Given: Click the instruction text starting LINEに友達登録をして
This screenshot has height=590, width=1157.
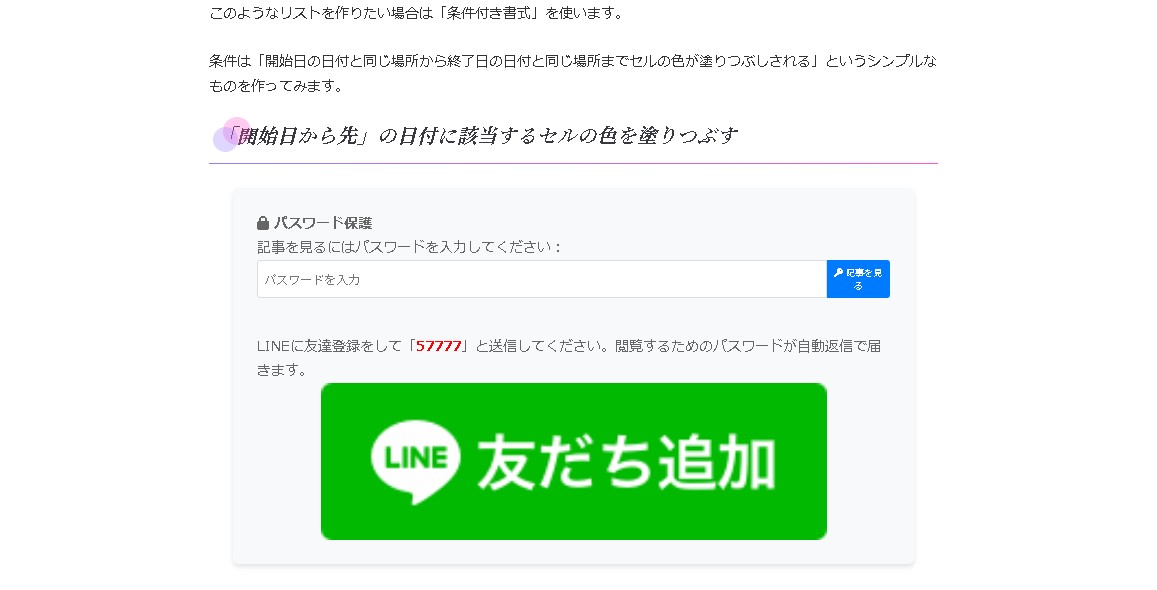Looking at the screenshot, I should coord(568,346).
